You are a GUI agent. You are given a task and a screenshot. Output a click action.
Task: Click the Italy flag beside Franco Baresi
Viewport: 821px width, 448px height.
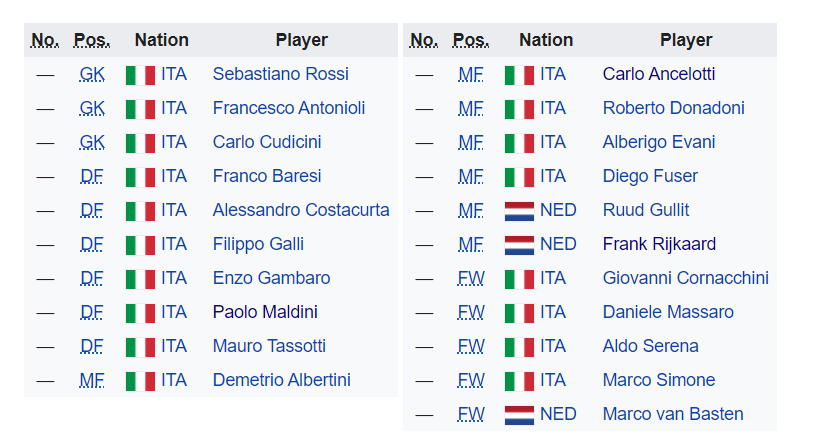click(x=140, y=176)
